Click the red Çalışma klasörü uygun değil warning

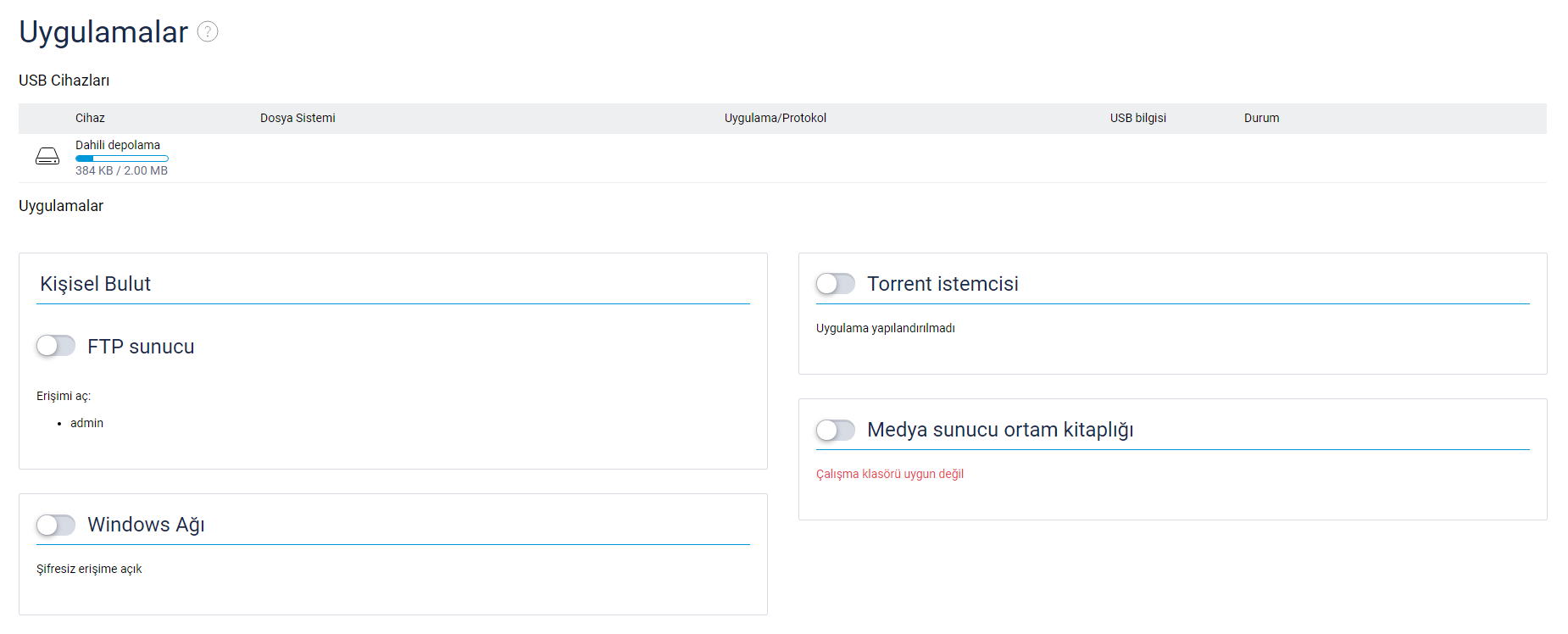pyautogui.click(x=889, y=474)
